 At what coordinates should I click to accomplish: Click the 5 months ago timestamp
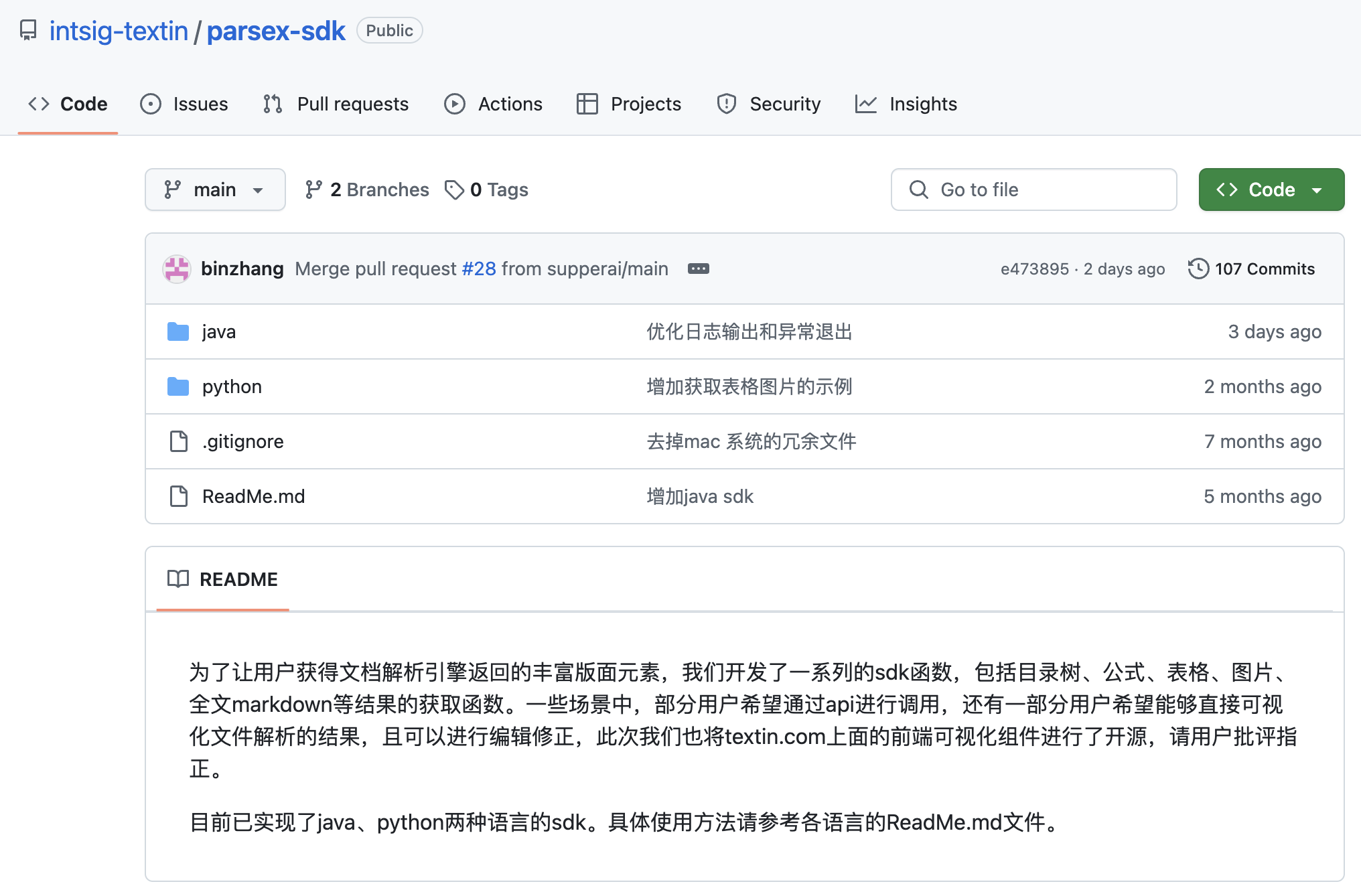coord(1263,496)
